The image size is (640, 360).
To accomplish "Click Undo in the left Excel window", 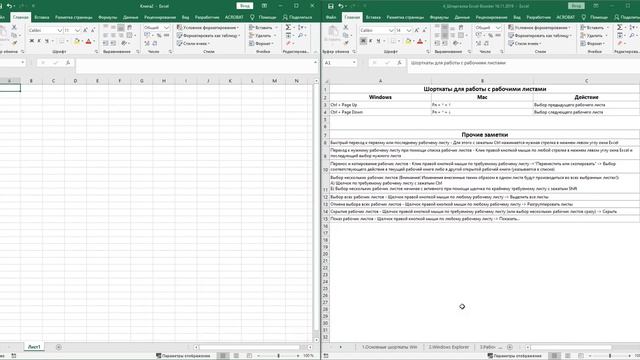I will 9,6.
